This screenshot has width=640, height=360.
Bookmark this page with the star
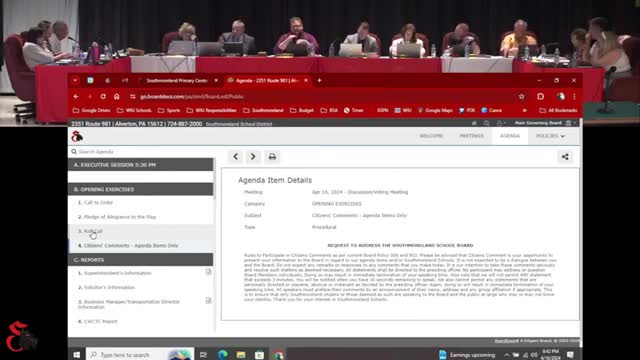522,97
